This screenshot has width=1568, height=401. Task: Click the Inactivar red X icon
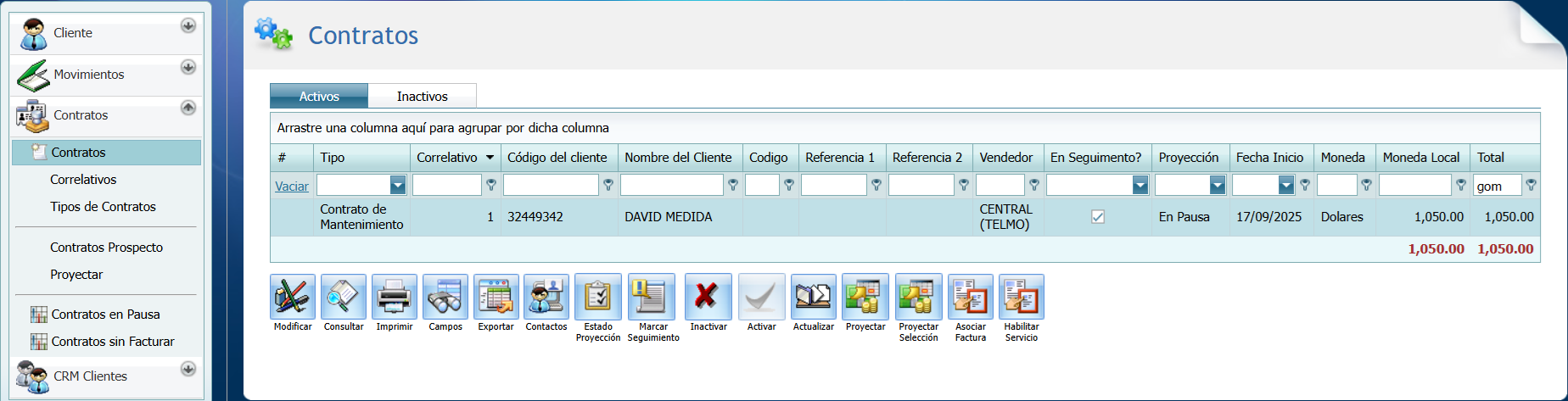point(708,297)
